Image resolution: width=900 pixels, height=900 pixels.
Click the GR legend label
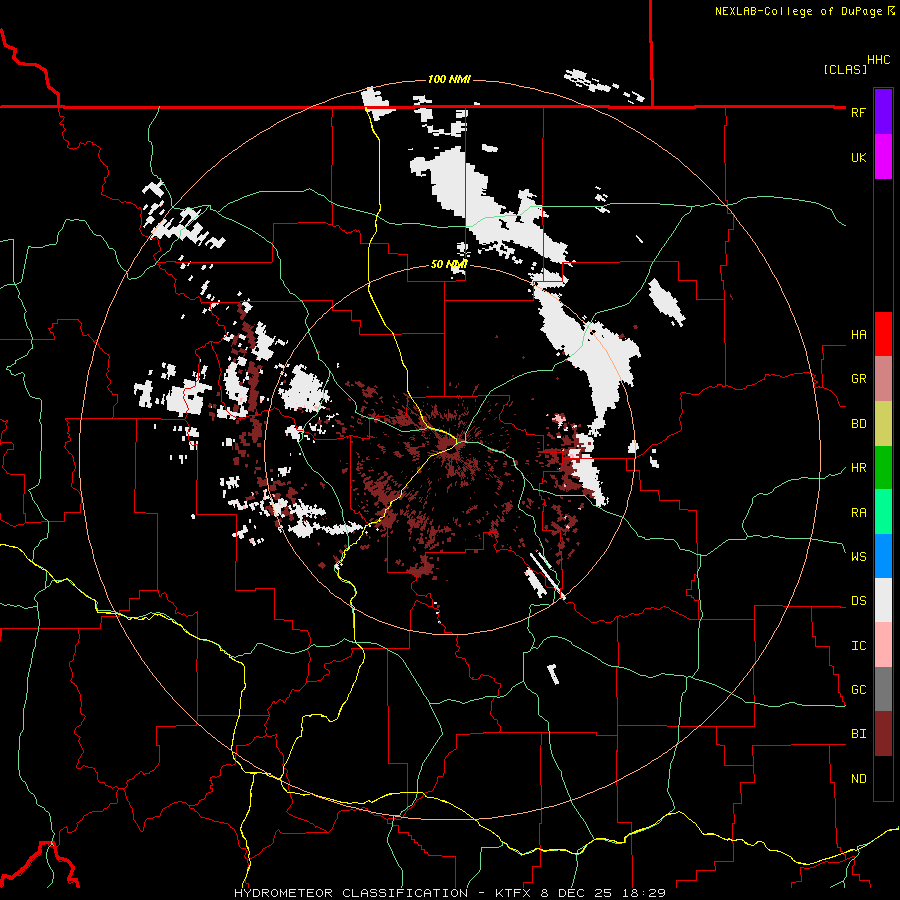858,379
